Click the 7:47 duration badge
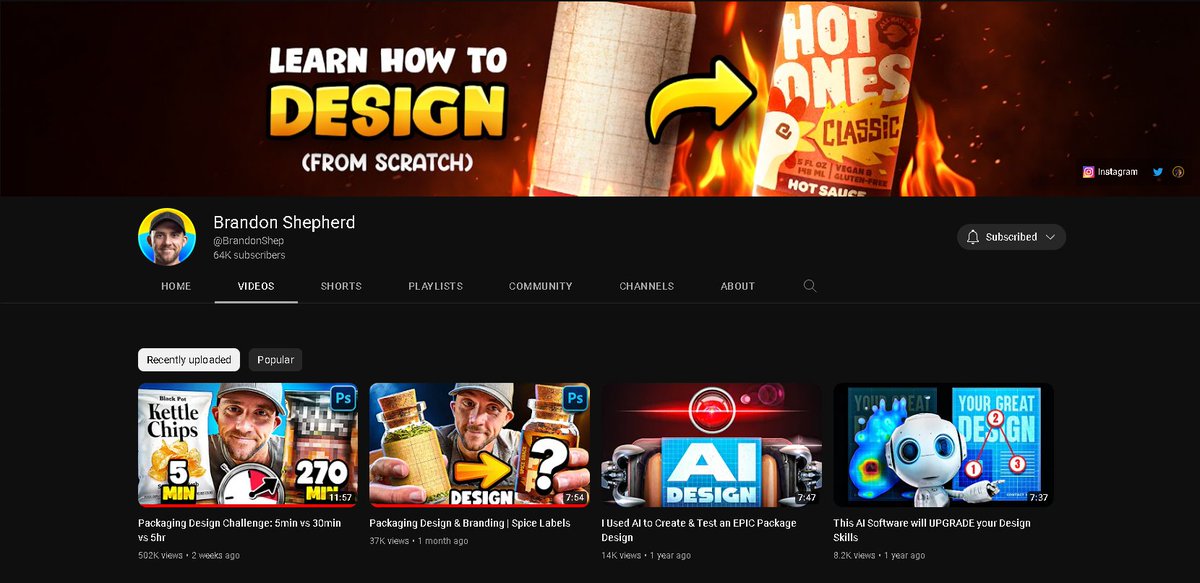Viewport: 1200px width, 583px height. [806, 497]
